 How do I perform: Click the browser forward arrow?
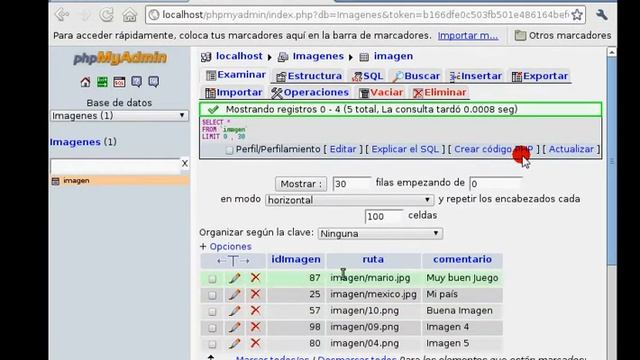pos(85,15)
